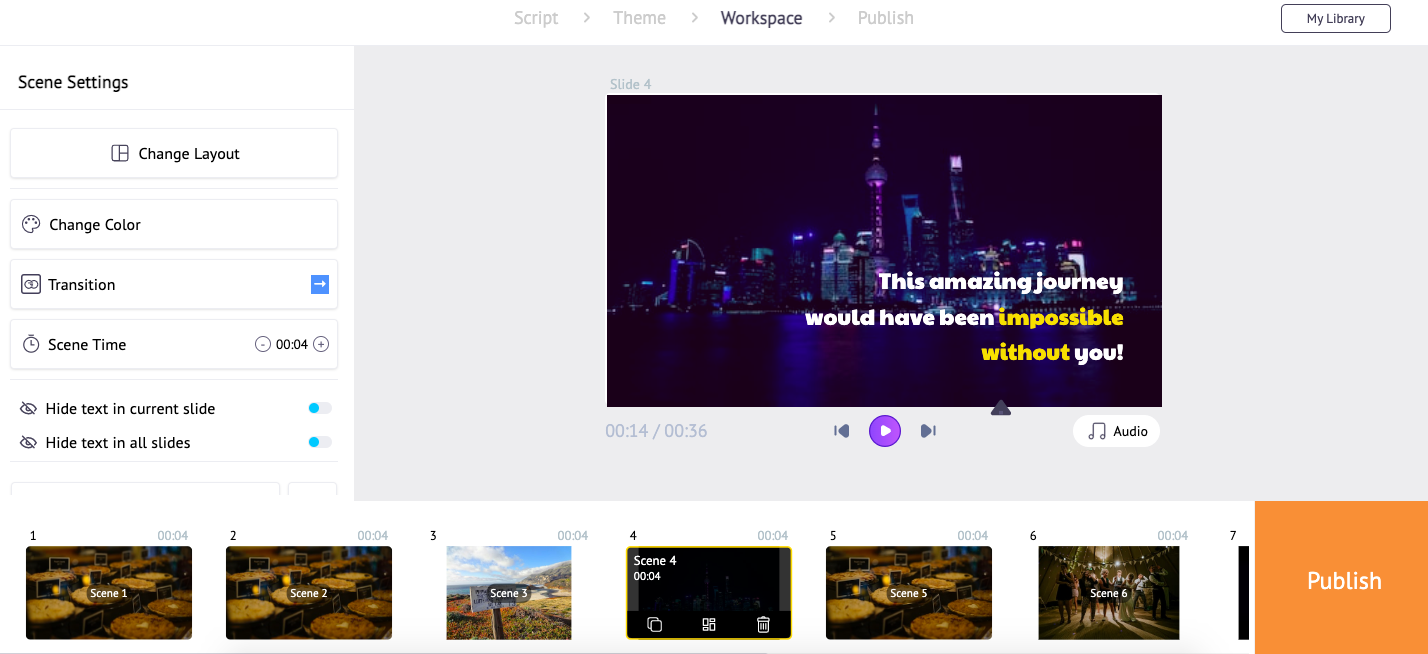This screenshot has height=654, width=1428.
Task: Open the Change Color options
Action: pos(174,224)
